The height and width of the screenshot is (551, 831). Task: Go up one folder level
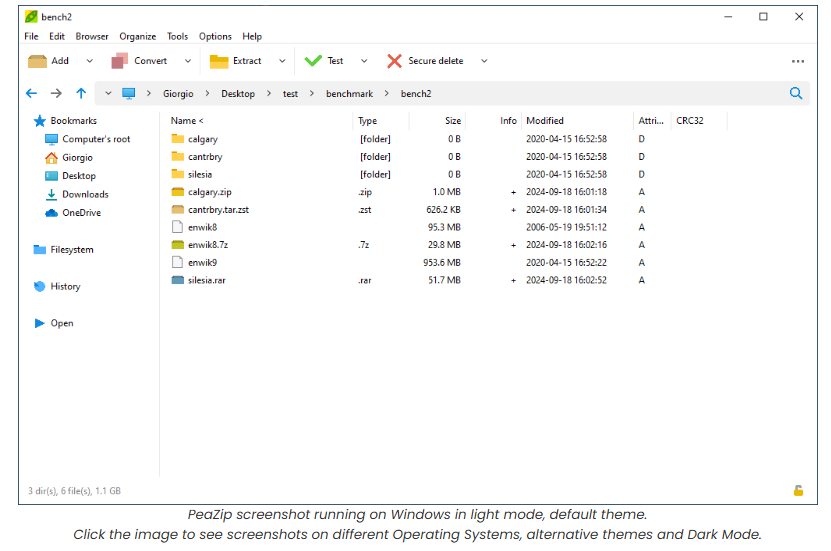81,94
